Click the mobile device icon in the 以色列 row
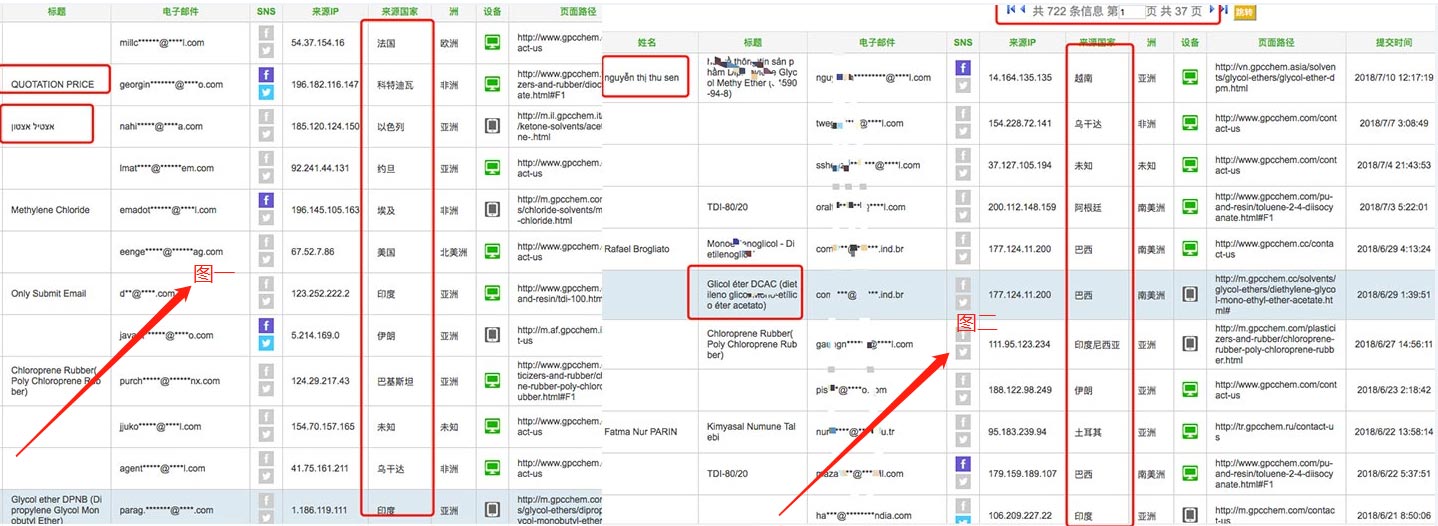 pyautogui.click(x=492, y=126)
